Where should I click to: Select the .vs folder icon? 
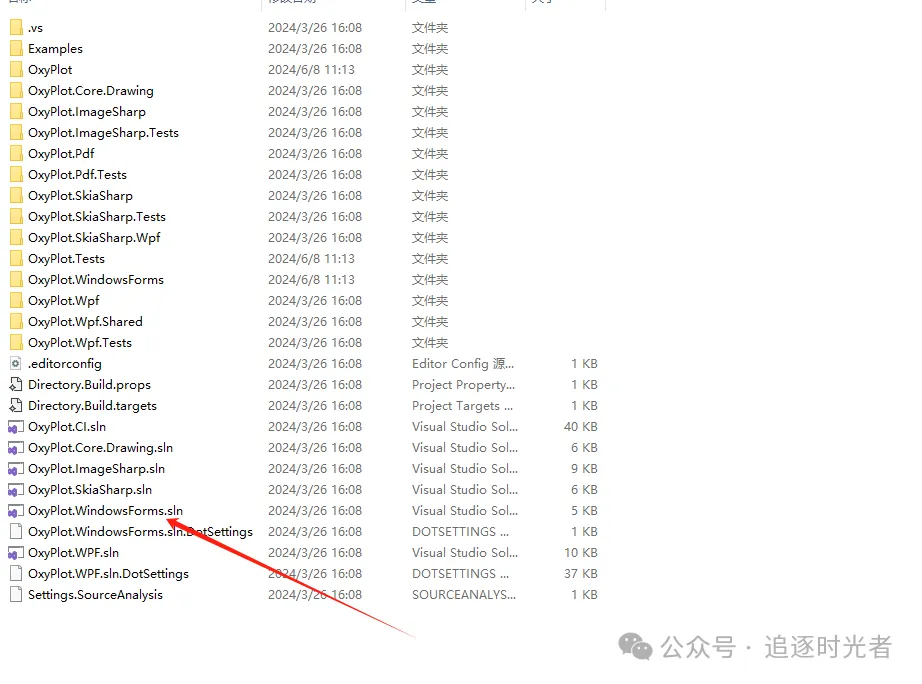click(16, 28)
